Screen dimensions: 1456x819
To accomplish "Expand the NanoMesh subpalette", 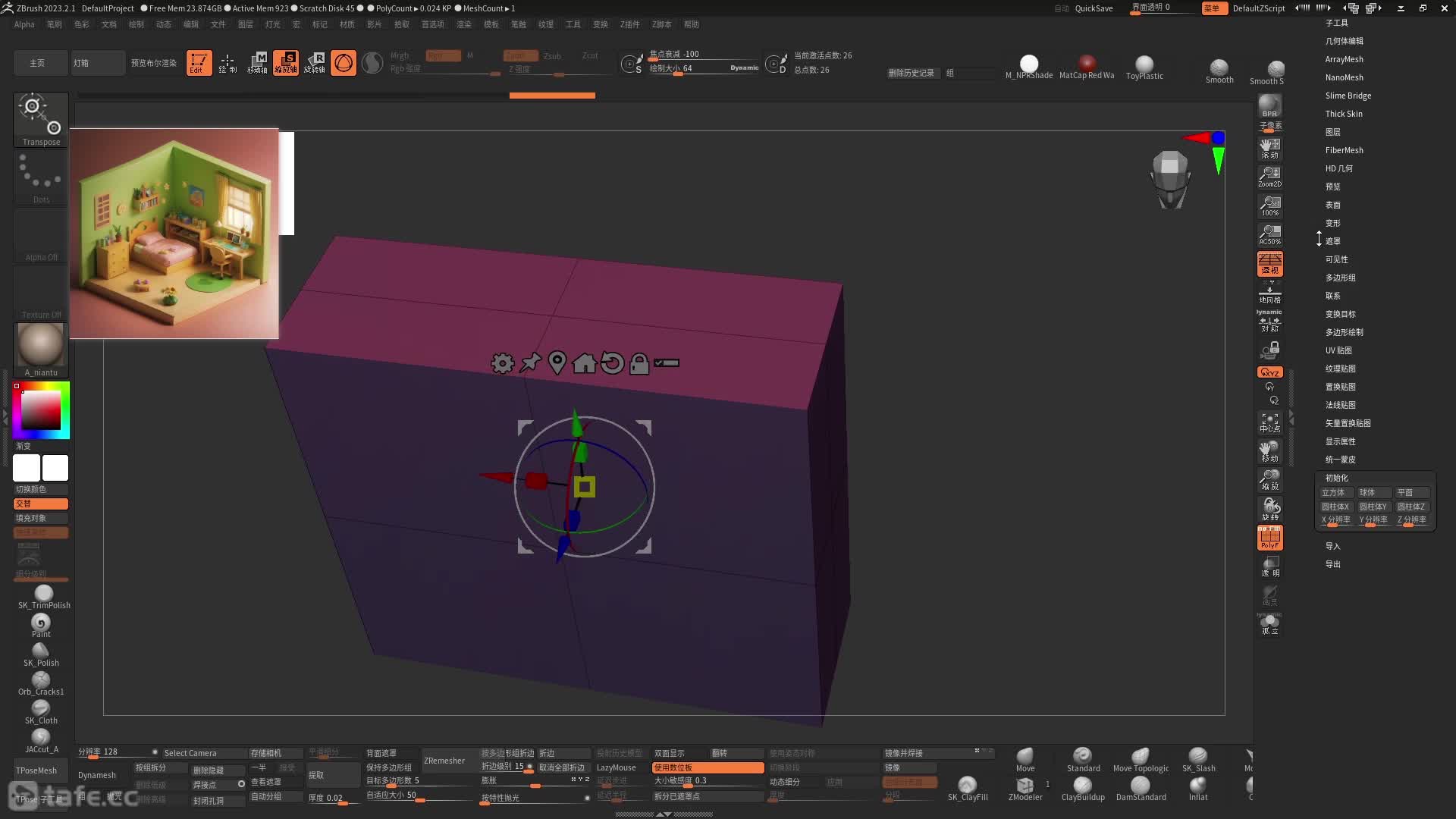I will (x=1344, y=77).
